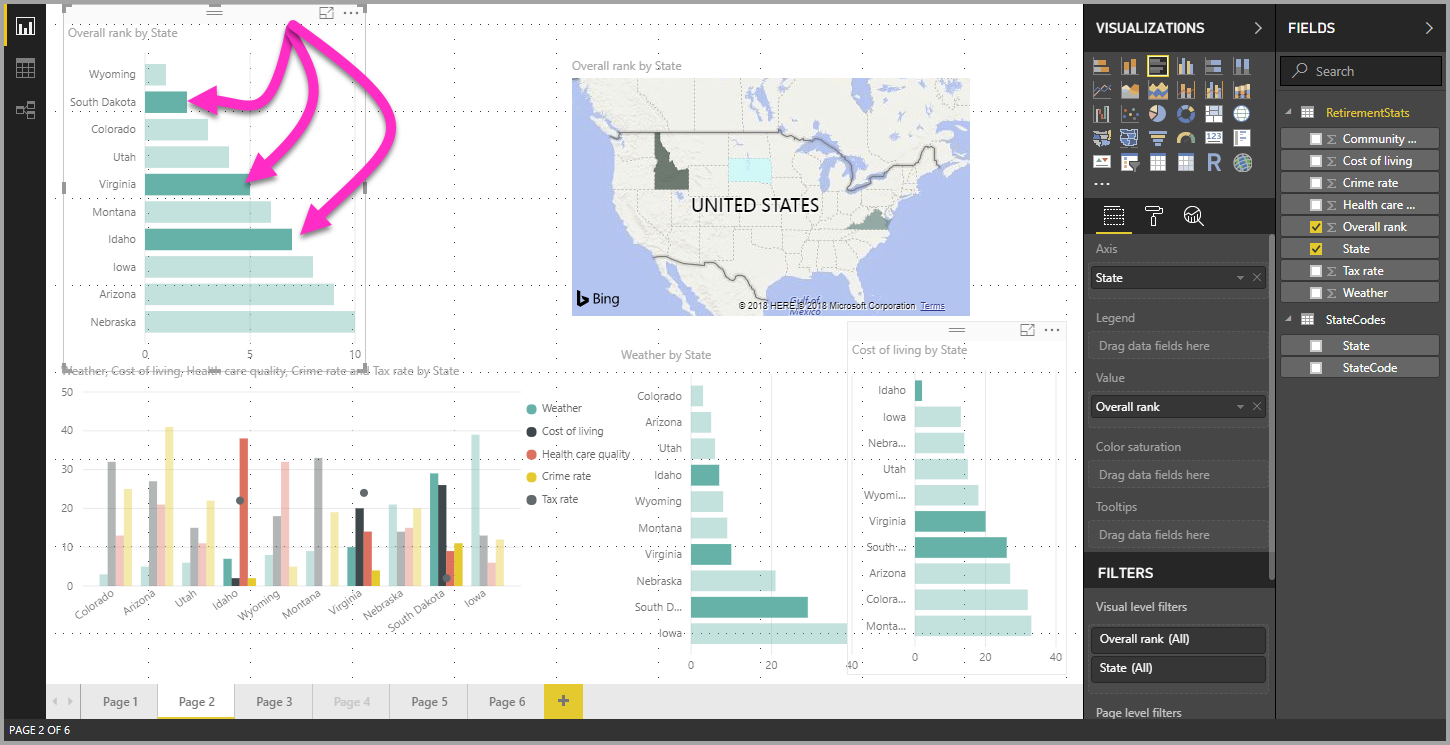Image resolution: width=1450 pixels, height=745 pixels.
Task: Open the Analytics magnifier pane
Action: (x=1193, y=215)
